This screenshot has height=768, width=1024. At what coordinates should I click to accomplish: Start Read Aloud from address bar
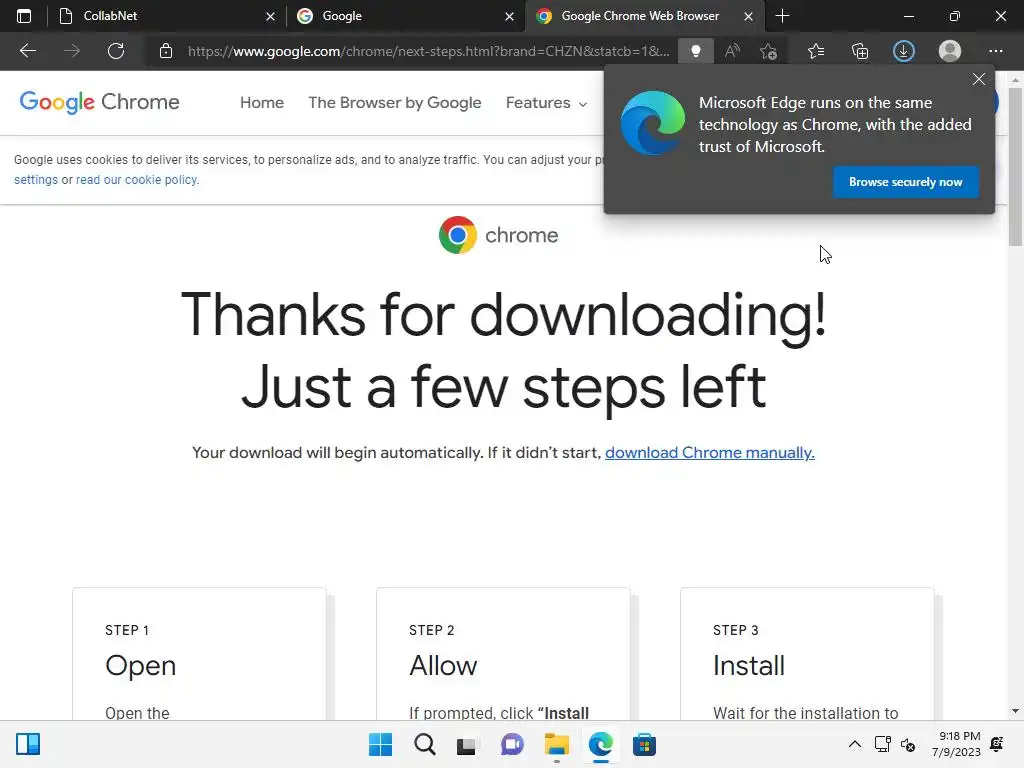click(x=732, y=51)
